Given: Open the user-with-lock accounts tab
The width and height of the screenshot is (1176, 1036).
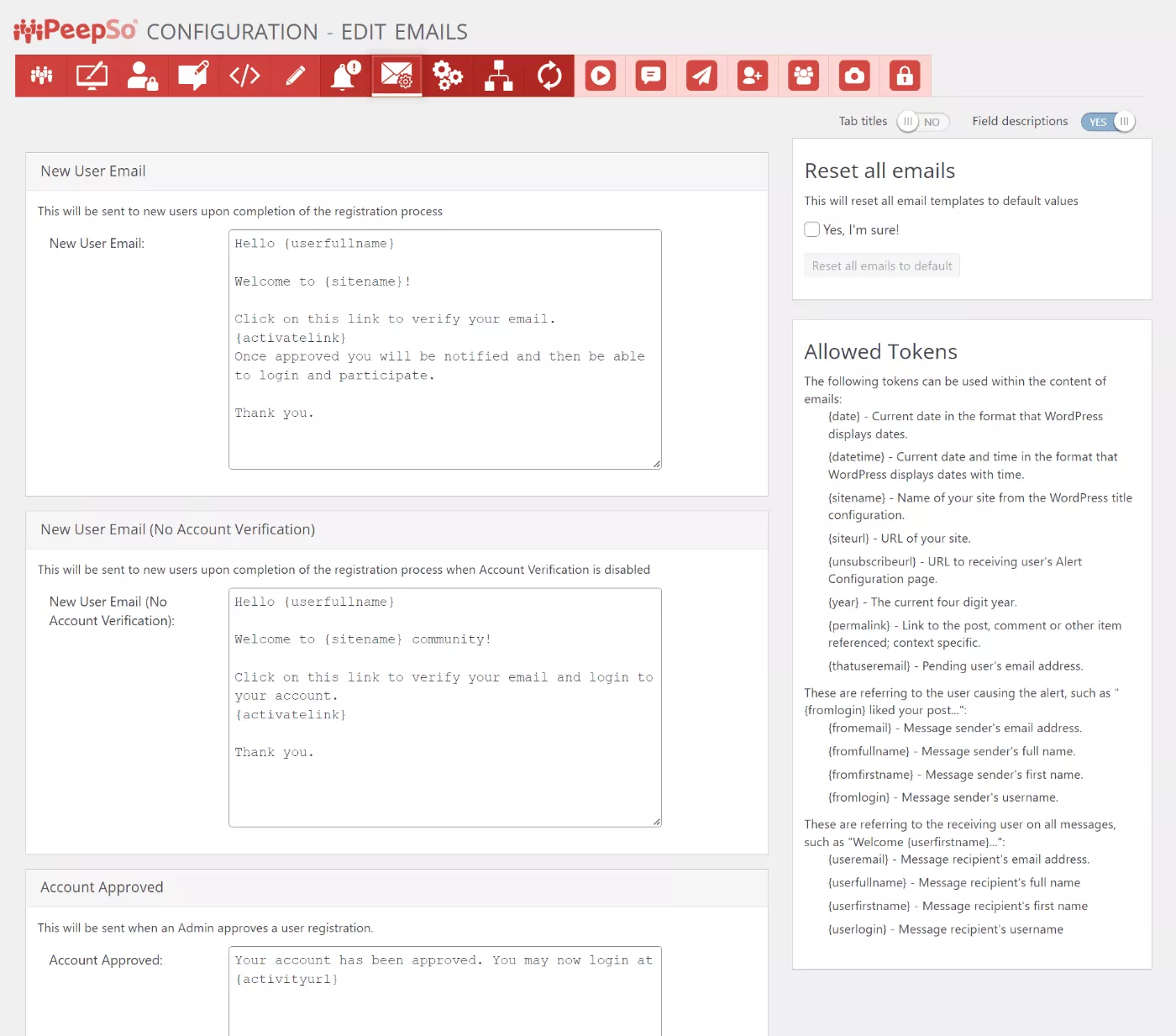Looking at the screenshot, I should 143,76.
